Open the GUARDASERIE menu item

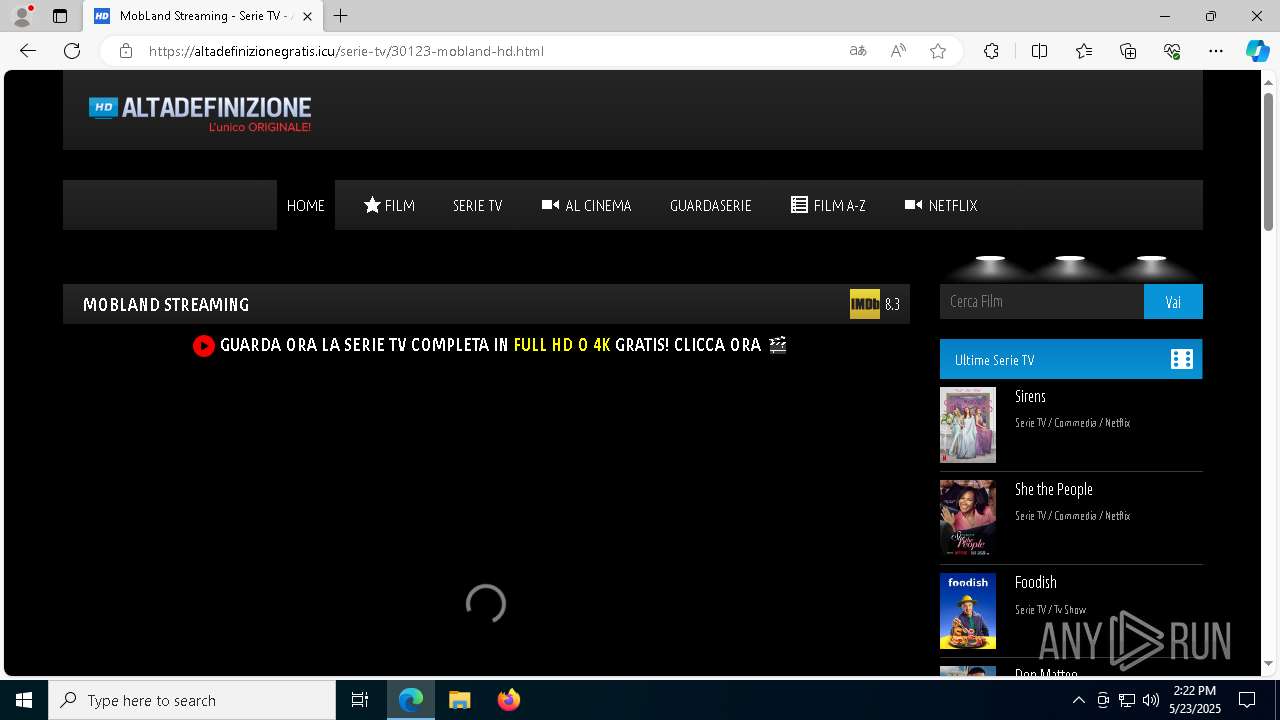coord(711,205)
